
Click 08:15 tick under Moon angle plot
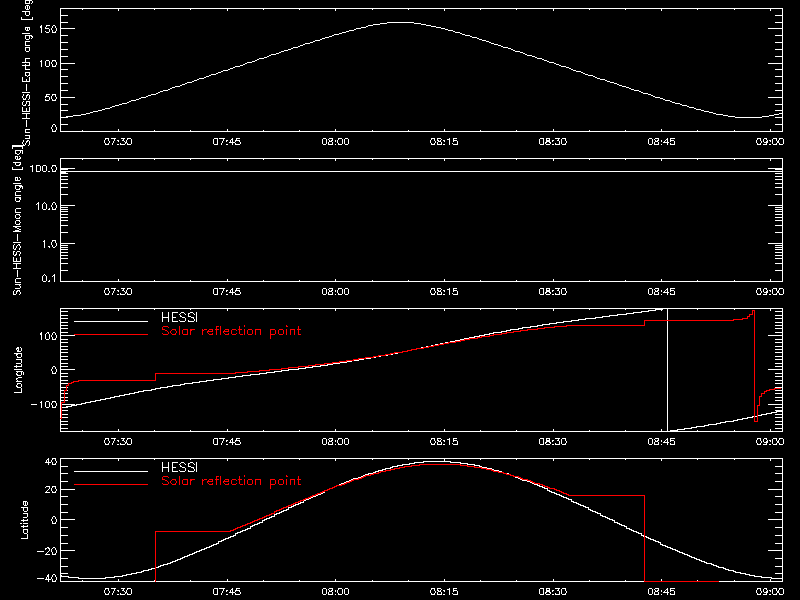(x=444, y=291)
